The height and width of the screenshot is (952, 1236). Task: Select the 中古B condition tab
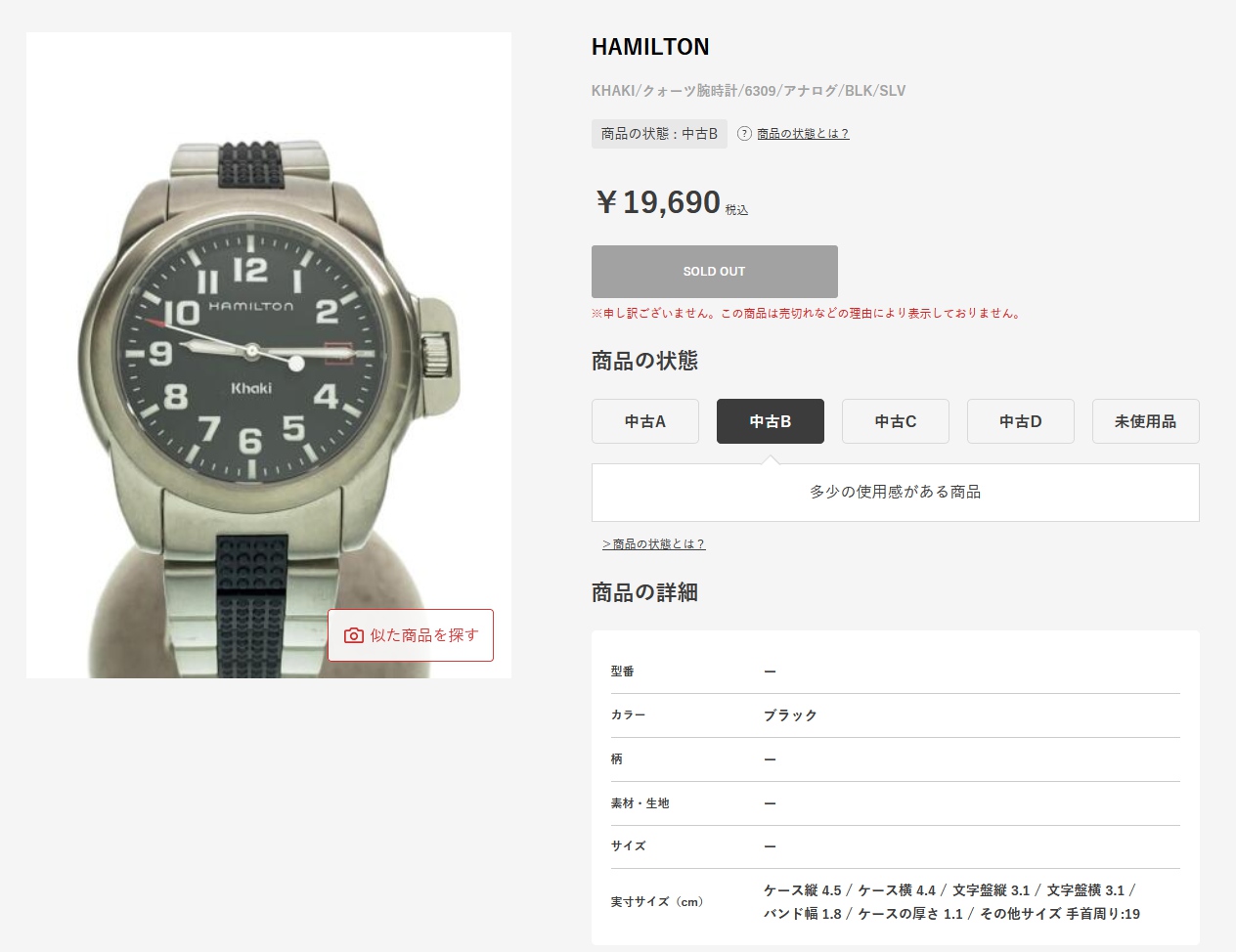[771, 421]
